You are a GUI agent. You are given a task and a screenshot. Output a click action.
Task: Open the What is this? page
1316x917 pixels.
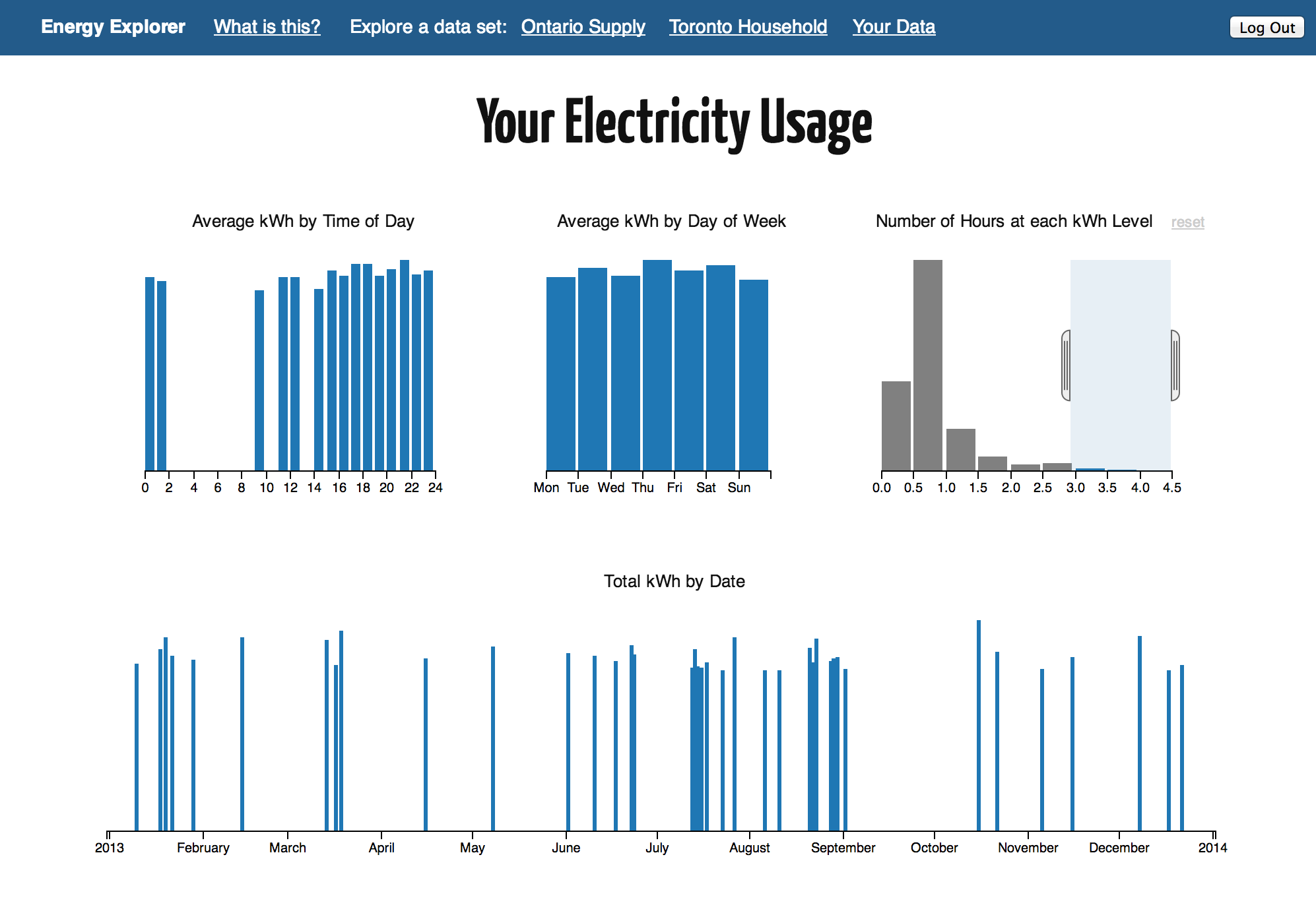pyautogui.click(x=267, y=27)
